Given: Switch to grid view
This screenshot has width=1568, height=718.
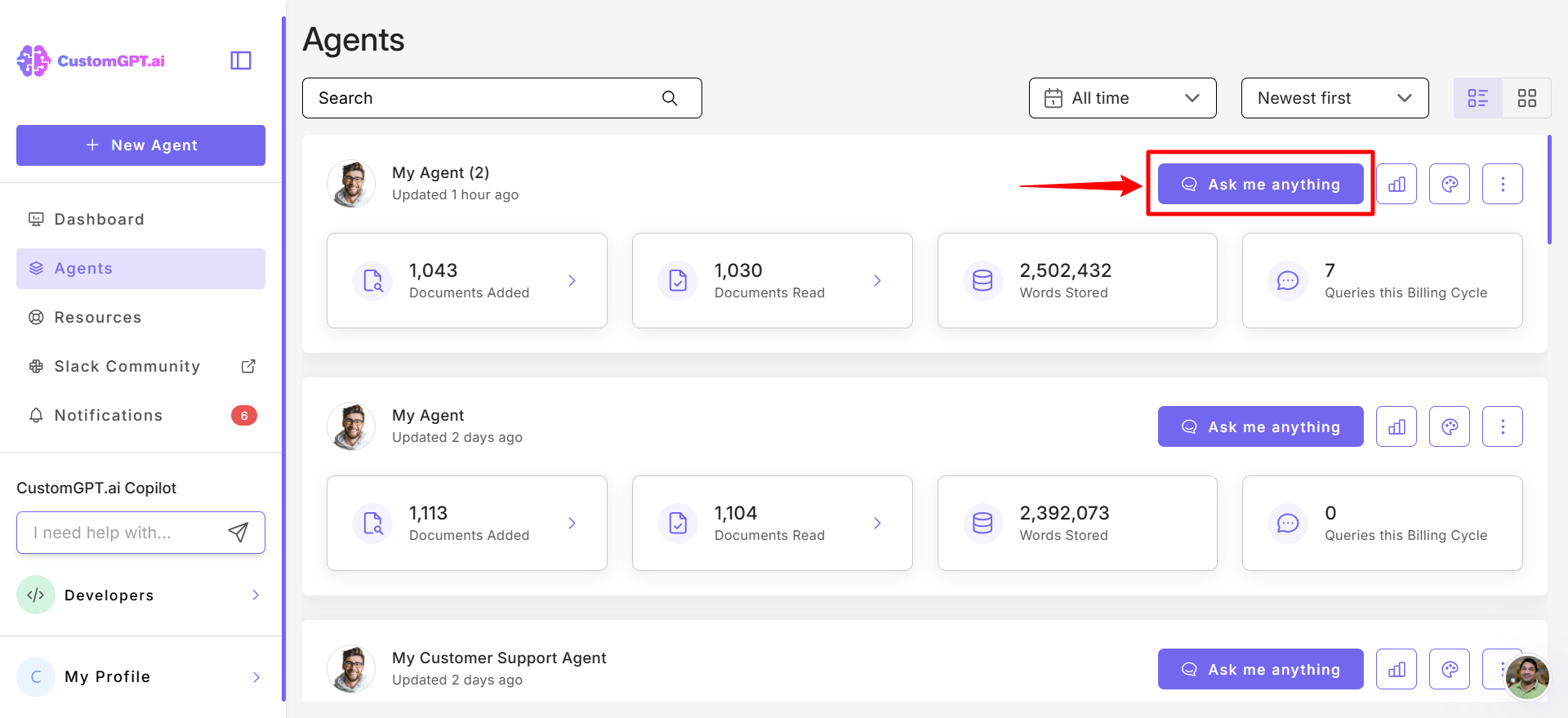Looking at the screenshot, I should (x=1527, y=98).
